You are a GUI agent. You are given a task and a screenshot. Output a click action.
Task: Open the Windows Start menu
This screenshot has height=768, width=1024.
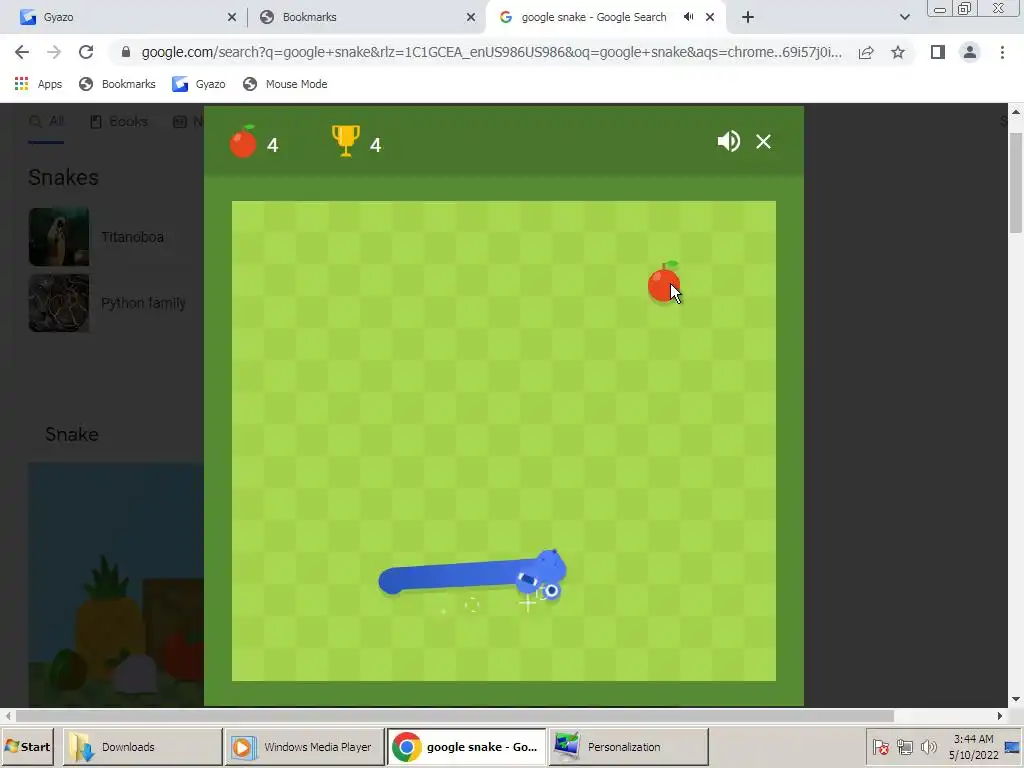click(x=27, y=746)
